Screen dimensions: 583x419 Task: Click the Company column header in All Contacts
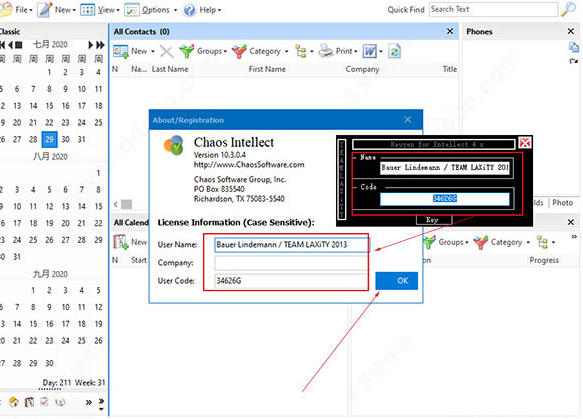pyautogui.click(x=363, y=69)
